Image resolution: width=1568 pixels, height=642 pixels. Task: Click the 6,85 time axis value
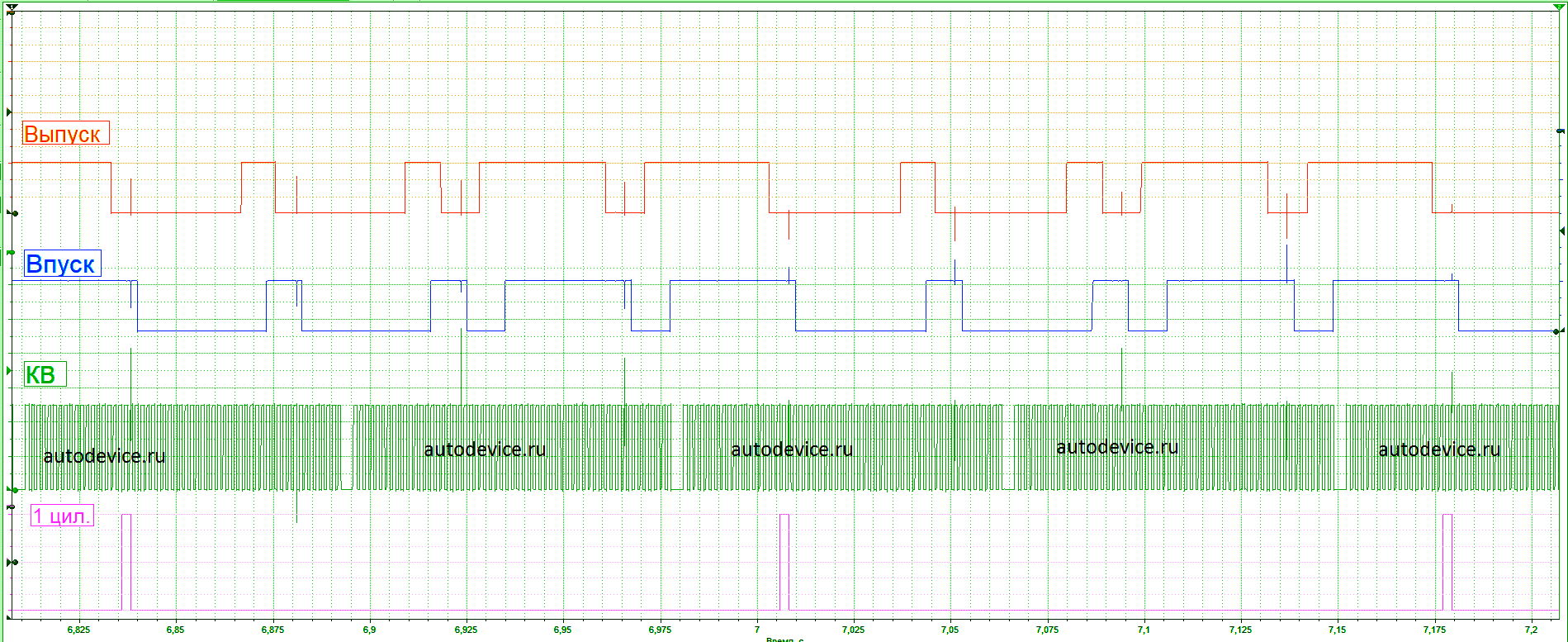click(x=176, y=630)
